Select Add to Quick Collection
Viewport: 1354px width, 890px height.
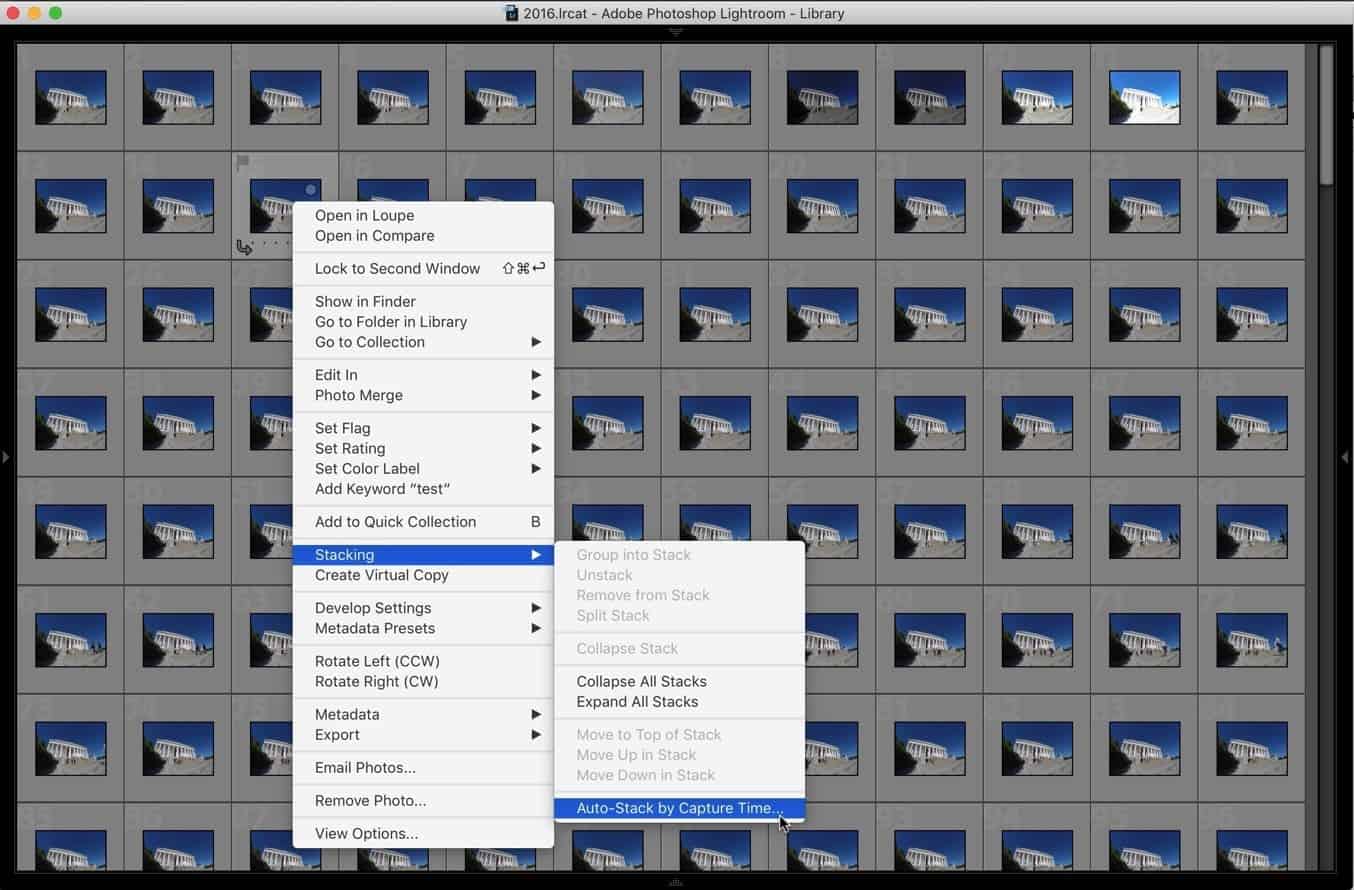(x=423, y=522)
